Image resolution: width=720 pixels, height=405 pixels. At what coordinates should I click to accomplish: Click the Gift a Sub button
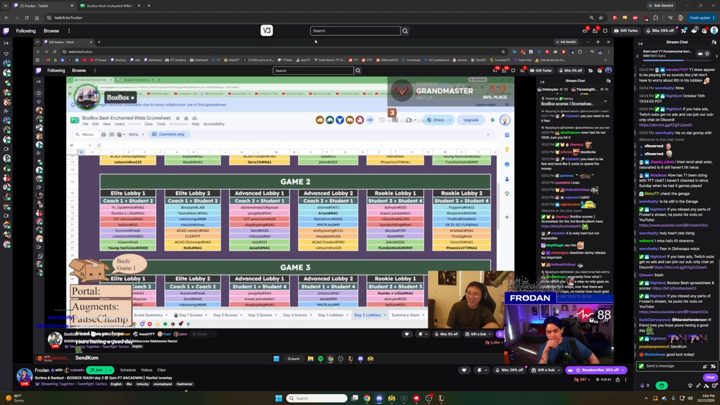click(546, 370)
